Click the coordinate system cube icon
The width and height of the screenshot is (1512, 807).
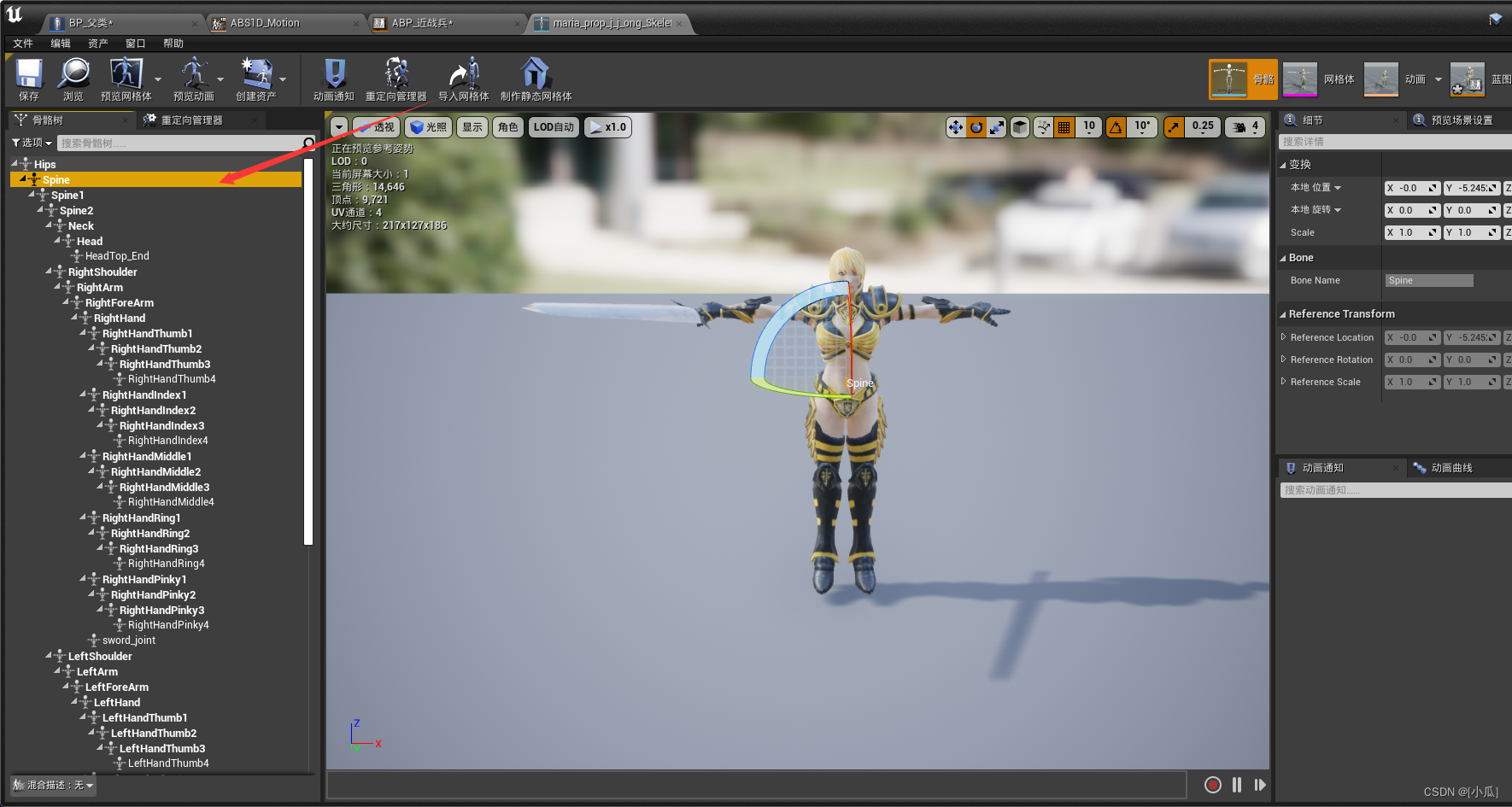point(1020,127)
